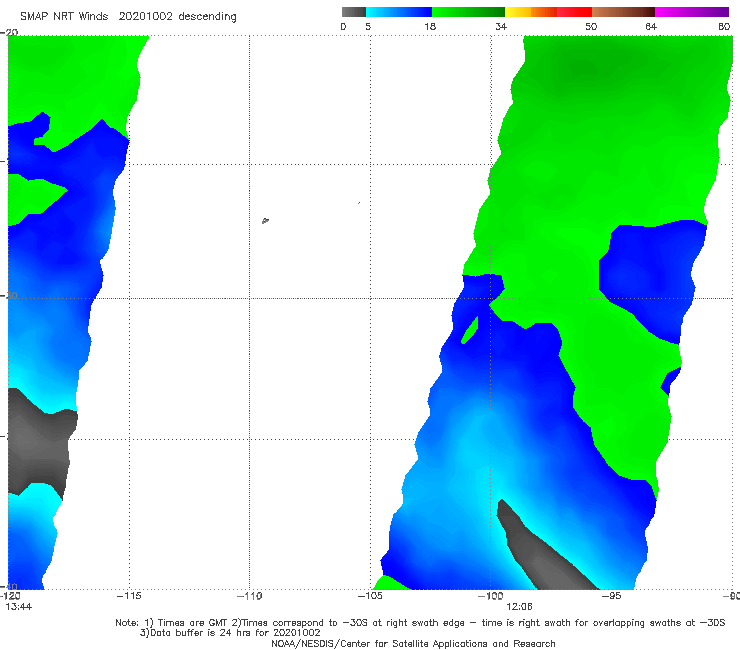740x650 pixels.
Task: Click the longitude label '-115'
Action: [129, 596]
